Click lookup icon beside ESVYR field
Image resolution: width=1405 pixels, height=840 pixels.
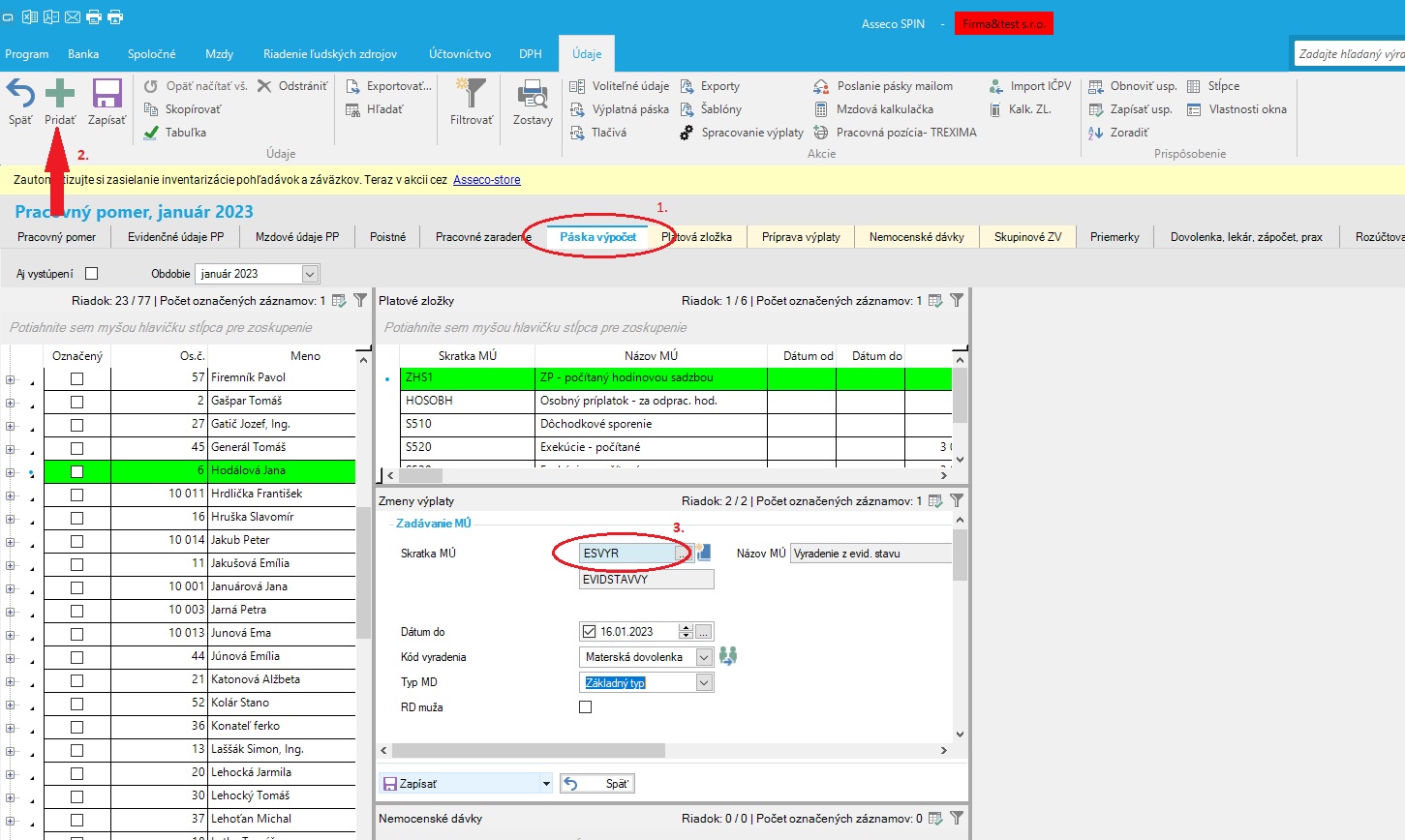pyautogui.click(x=703, y=553)
